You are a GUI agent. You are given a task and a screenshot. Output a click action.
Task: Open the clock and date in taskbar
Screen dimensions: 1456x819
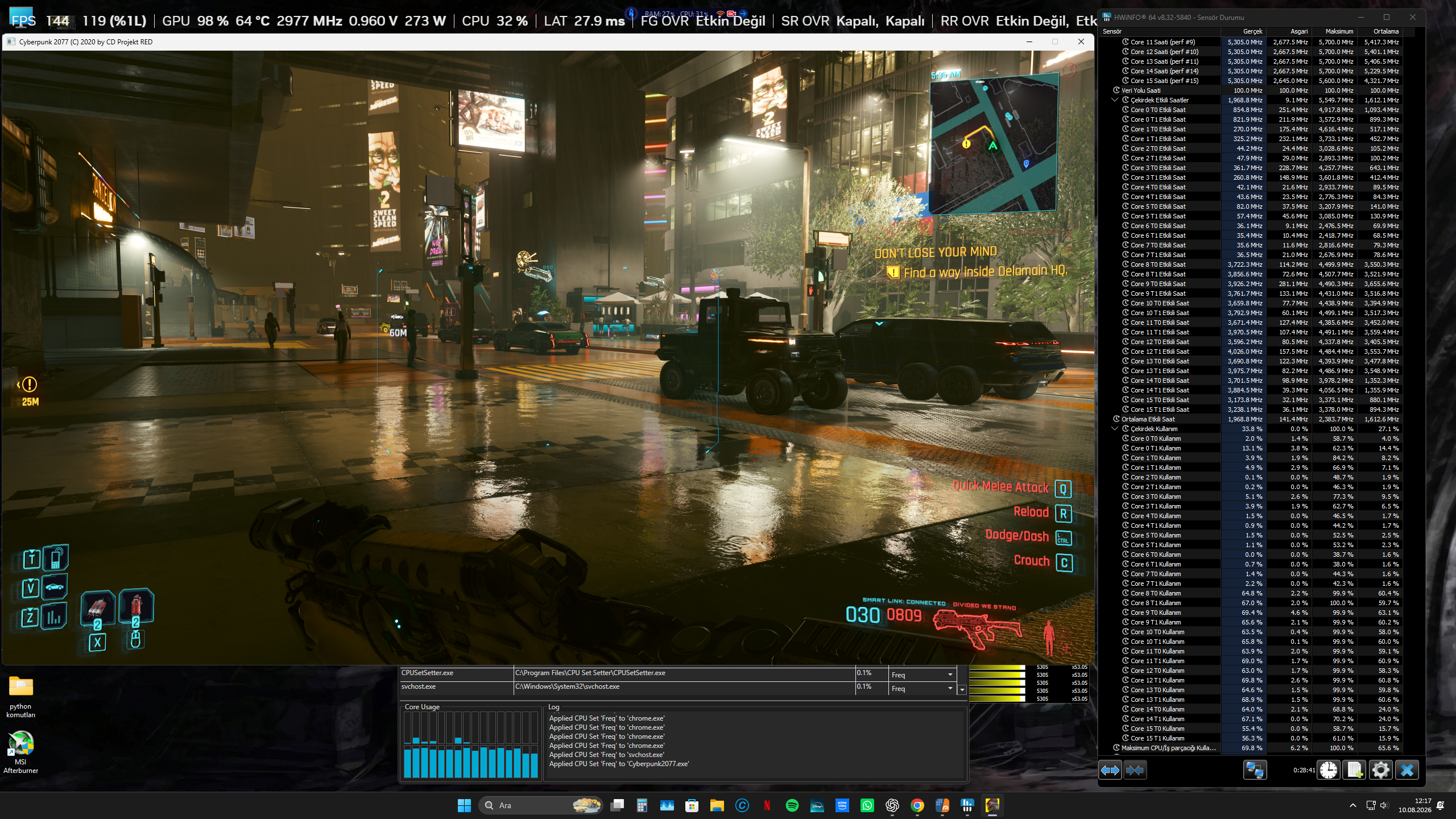(x=1415, y=805)
